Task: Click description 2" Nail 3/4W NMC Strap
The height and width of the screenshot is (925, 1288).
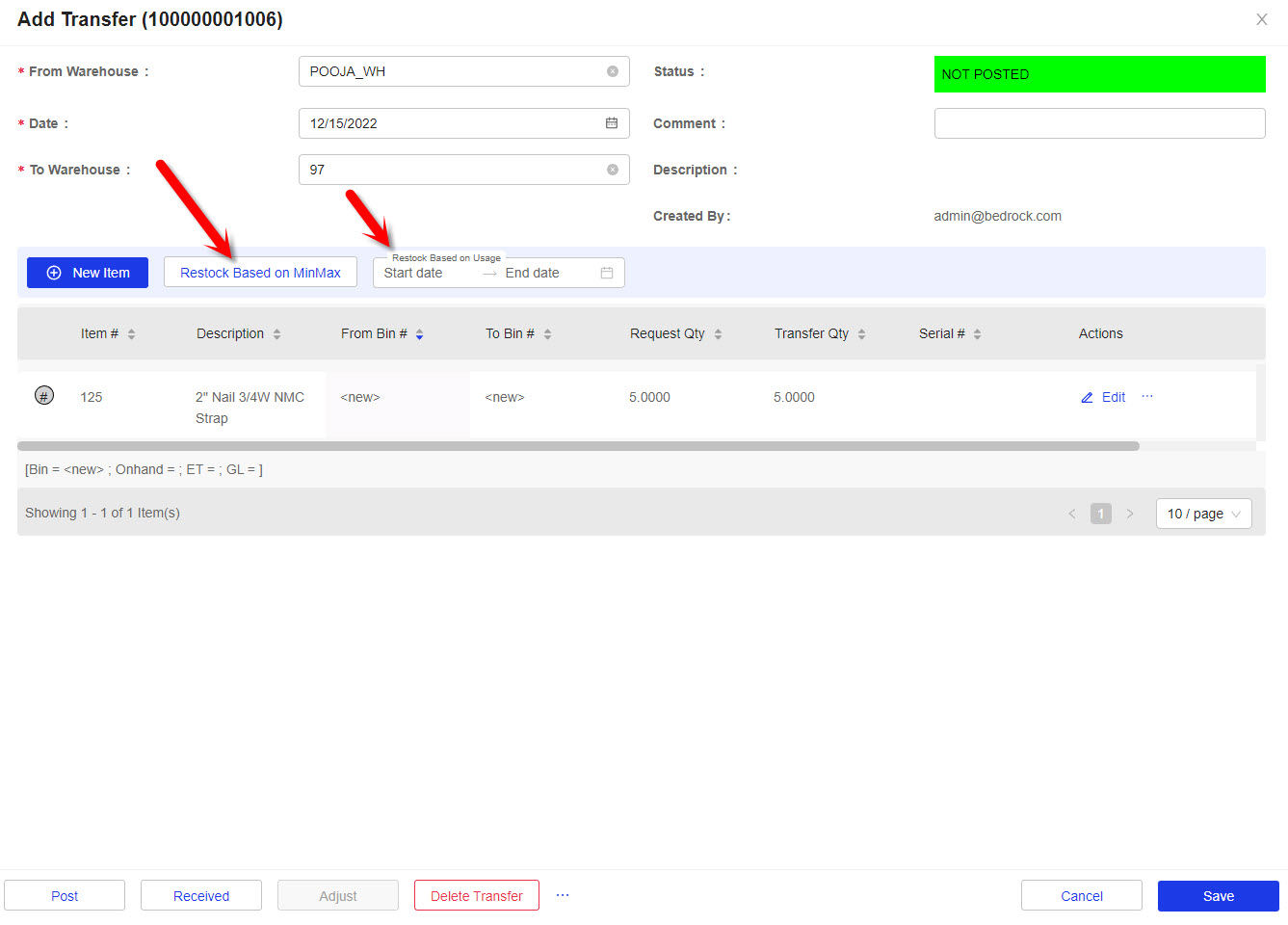Action: tap(250, 408)
